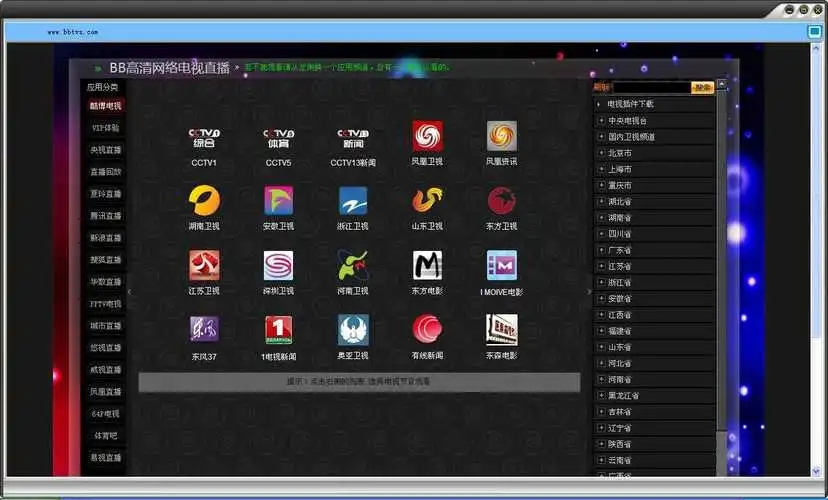Select 山东省 in the channel tree
Viewport: 828px width, 500px height.
point(619,347)
